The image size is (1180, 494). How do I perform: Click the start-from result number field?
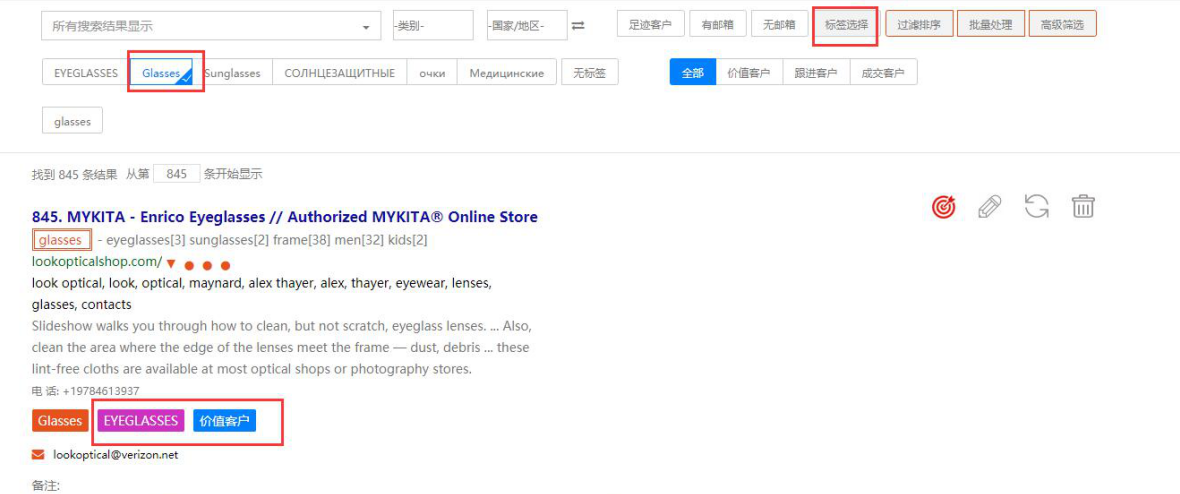177,174
